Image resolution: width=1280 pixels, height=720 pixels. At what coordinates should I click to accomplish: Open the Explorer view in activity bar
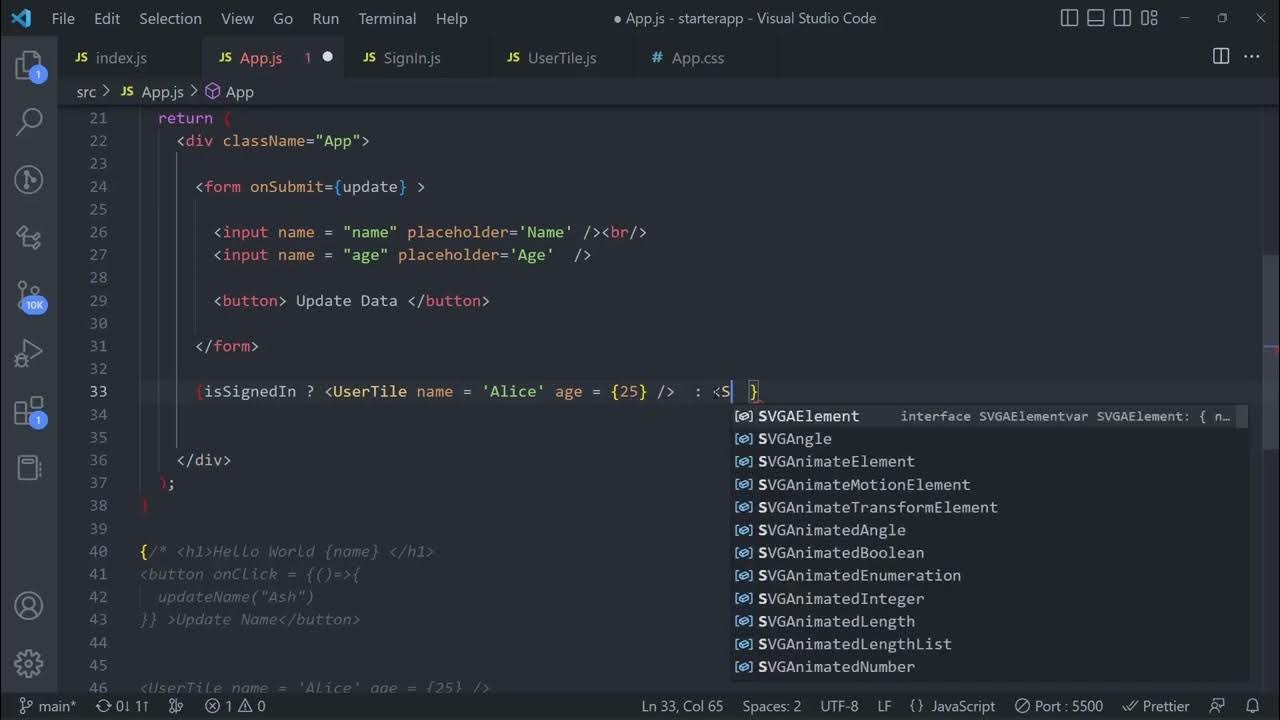pos(29,67)
